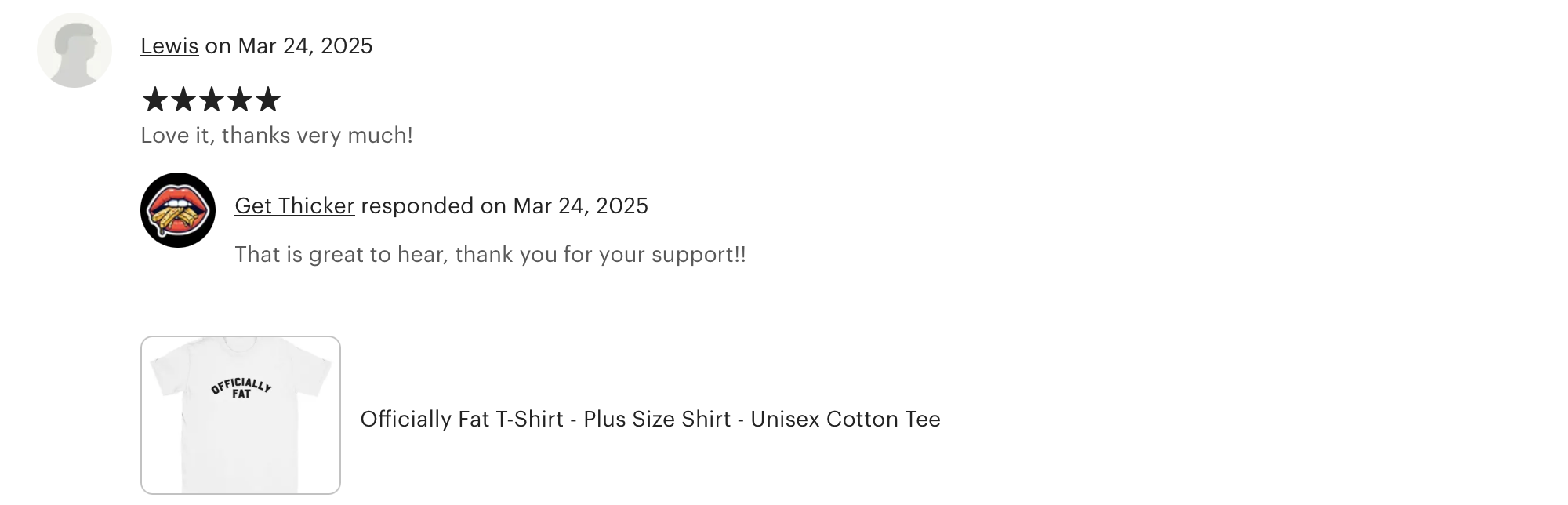Click the Get Thicker lips shop logo

click(178, 210)
